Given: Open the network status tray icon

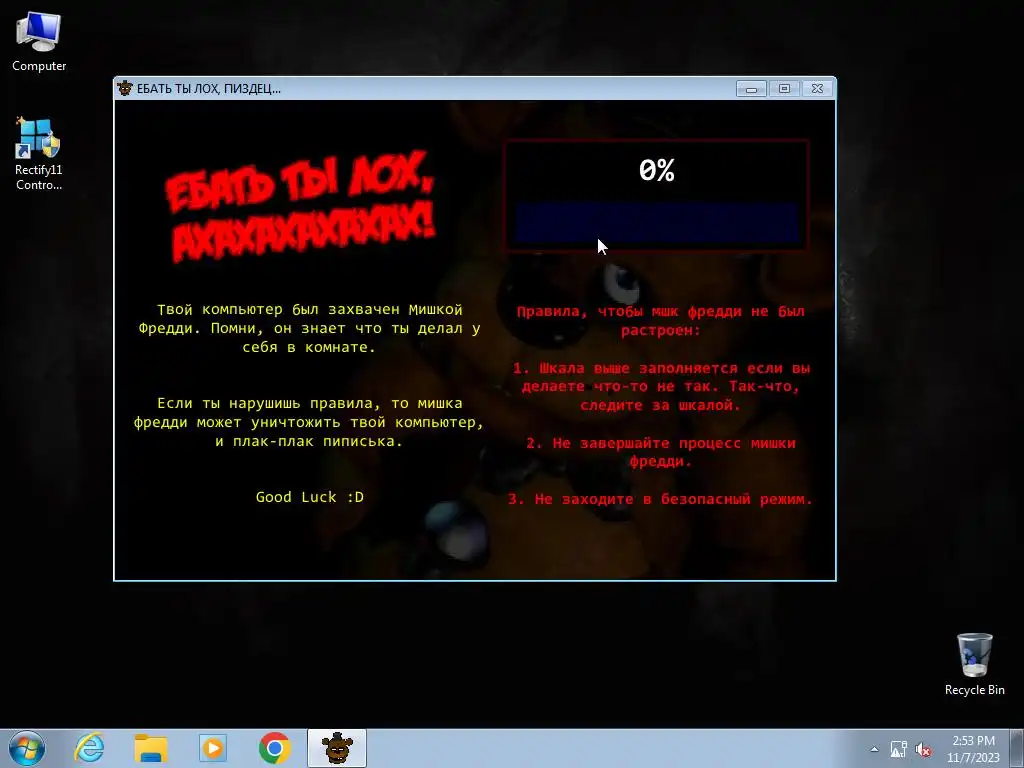Looking at the screenshot, I should tap(899, 749).
